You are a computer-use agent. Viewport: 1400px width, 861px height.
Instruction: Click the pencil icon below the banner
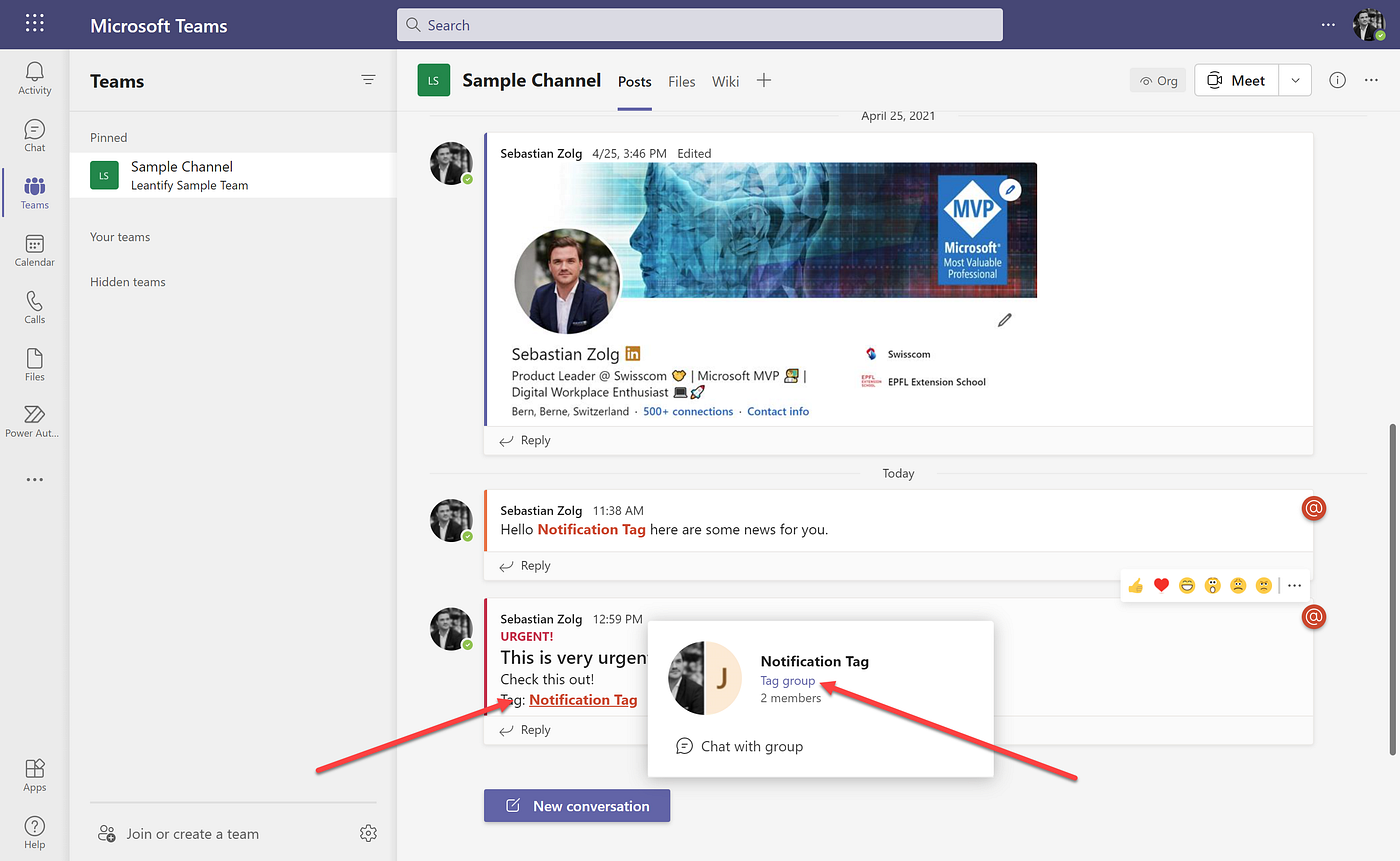click(x=1005, y=320)
